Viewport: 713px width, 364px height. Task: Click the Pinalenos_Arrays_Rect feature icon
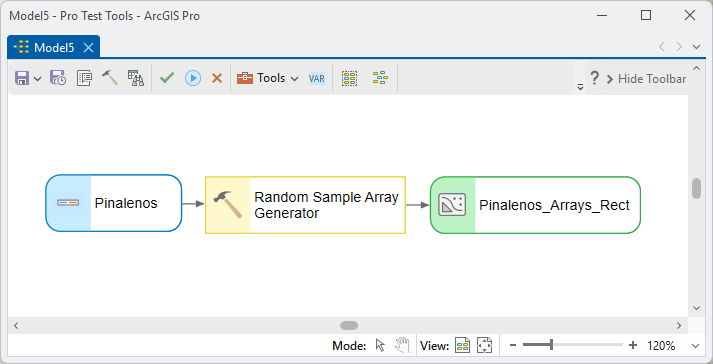coord(452,205)
